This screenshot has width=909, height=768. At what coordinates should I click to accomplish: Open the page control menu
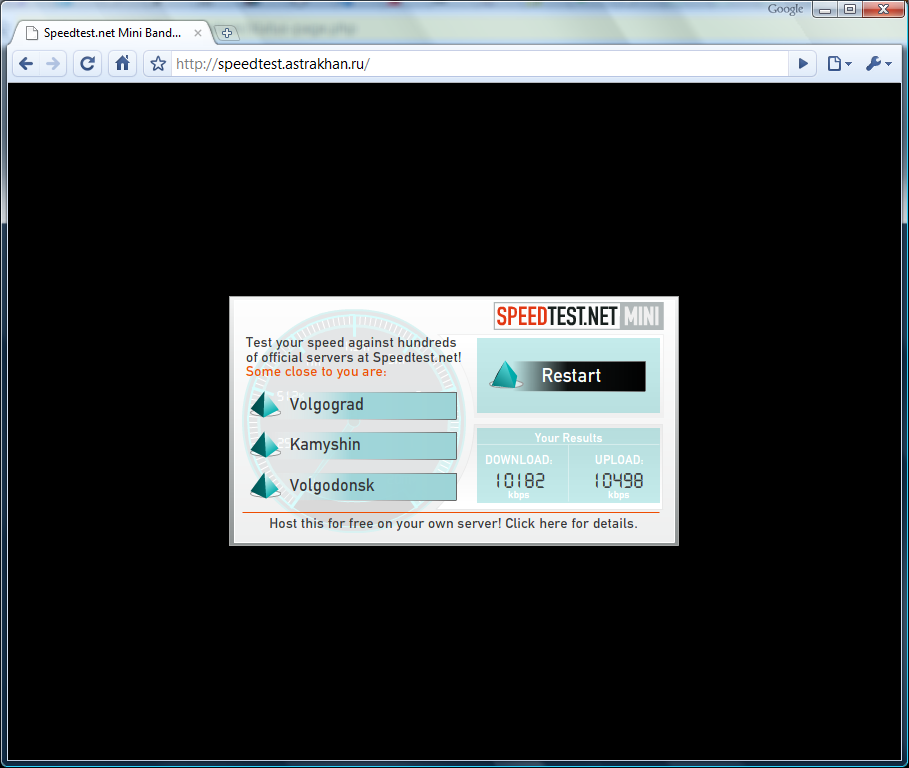(839, 64)
